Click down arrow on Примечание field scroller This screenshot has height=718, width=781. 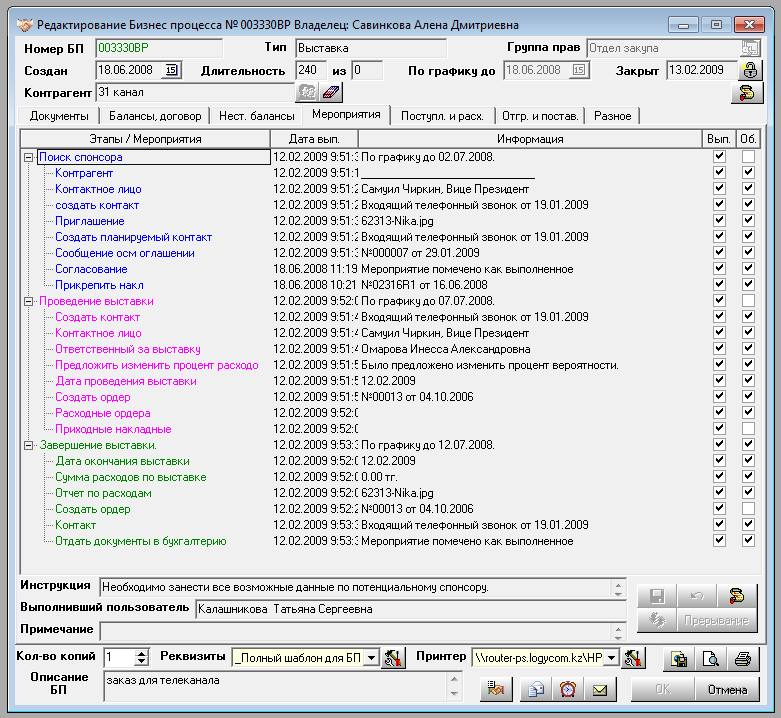point(618,637)
